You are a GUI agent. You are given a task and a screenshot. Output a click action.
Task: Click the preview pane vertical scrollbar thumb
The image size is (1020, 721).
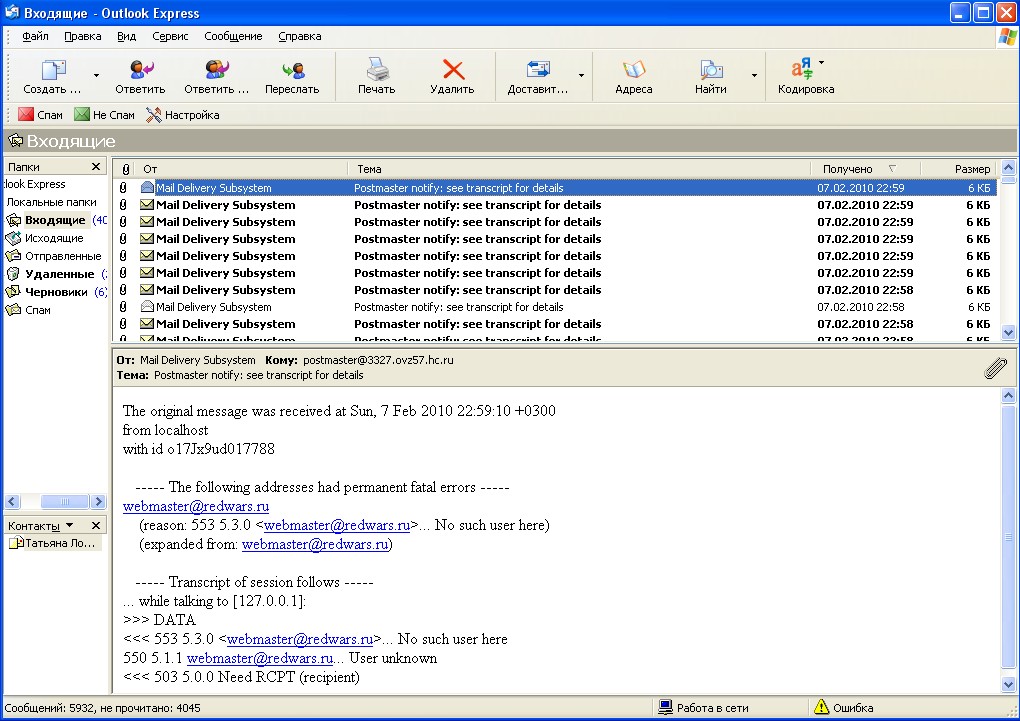coord(1008,539)
